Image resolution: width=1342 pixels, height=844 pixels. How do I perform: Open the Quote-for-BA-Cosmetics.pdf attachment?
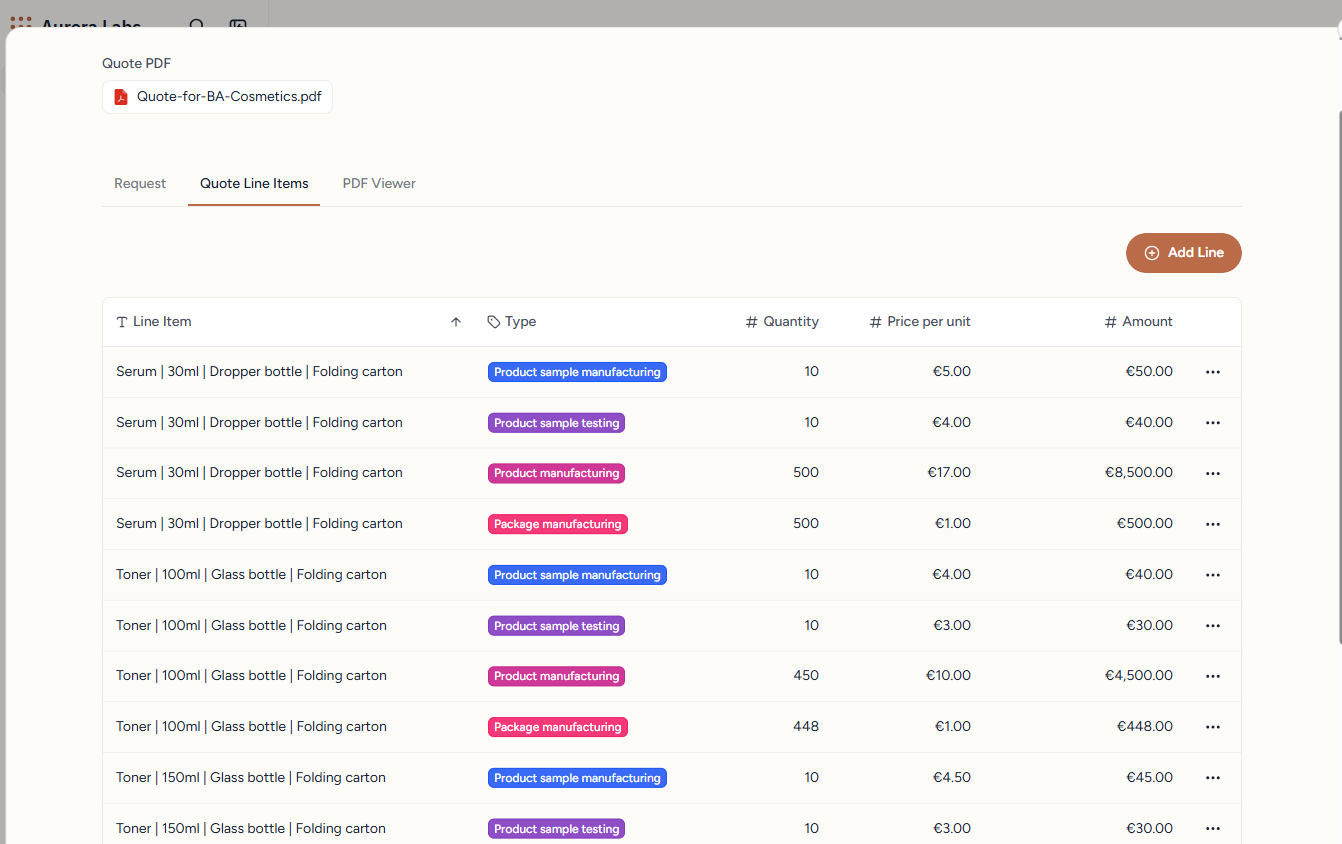click(217, 97)
